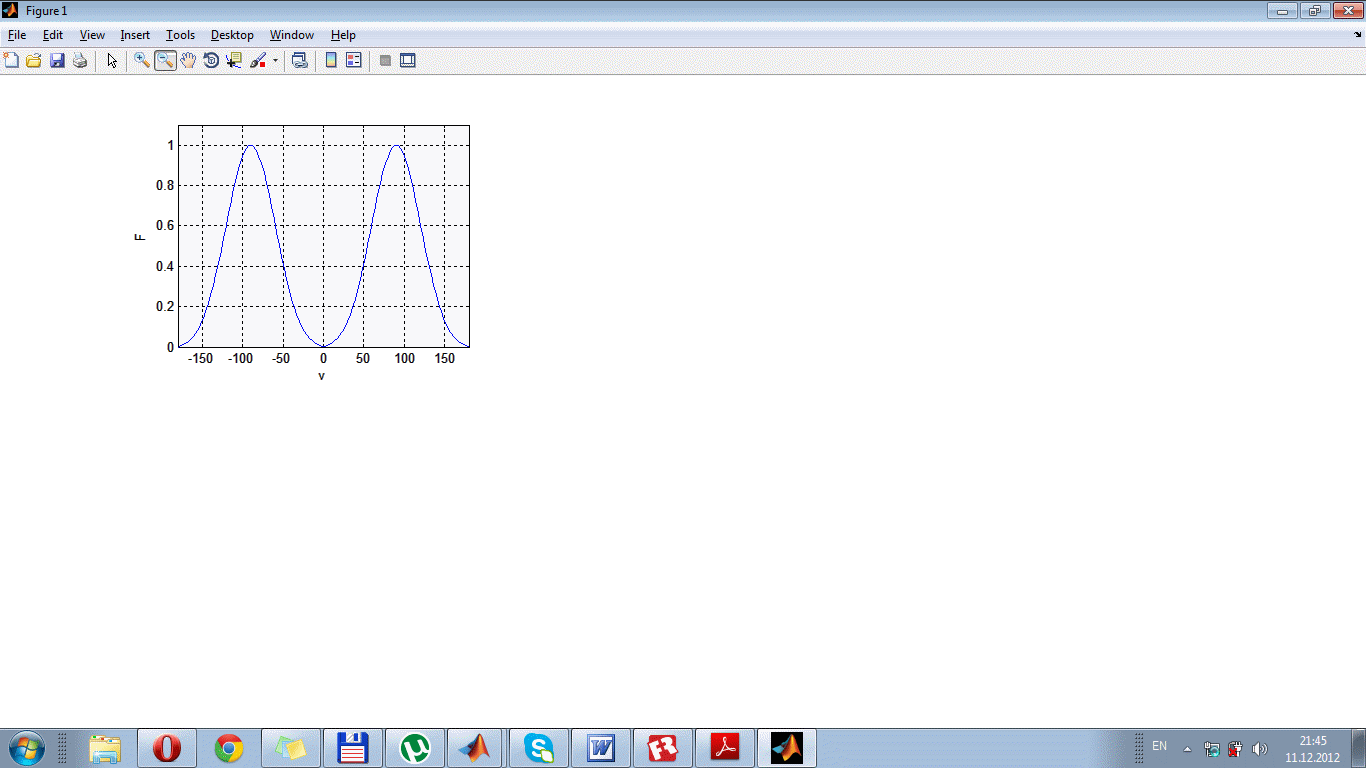Image resolution: width=1366 pixels, height=768 pixels.
Task: Open Windows Explorer from the taskbar
Action: [105, 748]
